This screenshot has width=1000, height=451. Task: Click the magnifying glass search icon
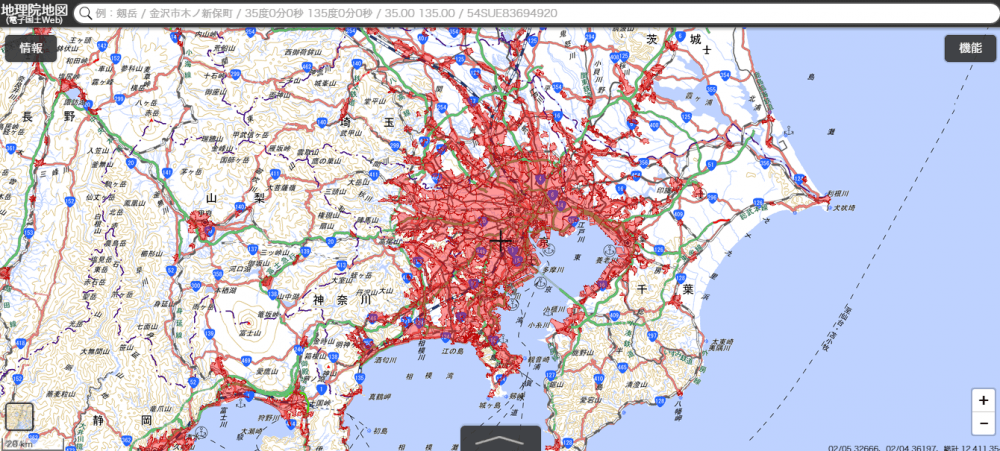coord(85,13)
